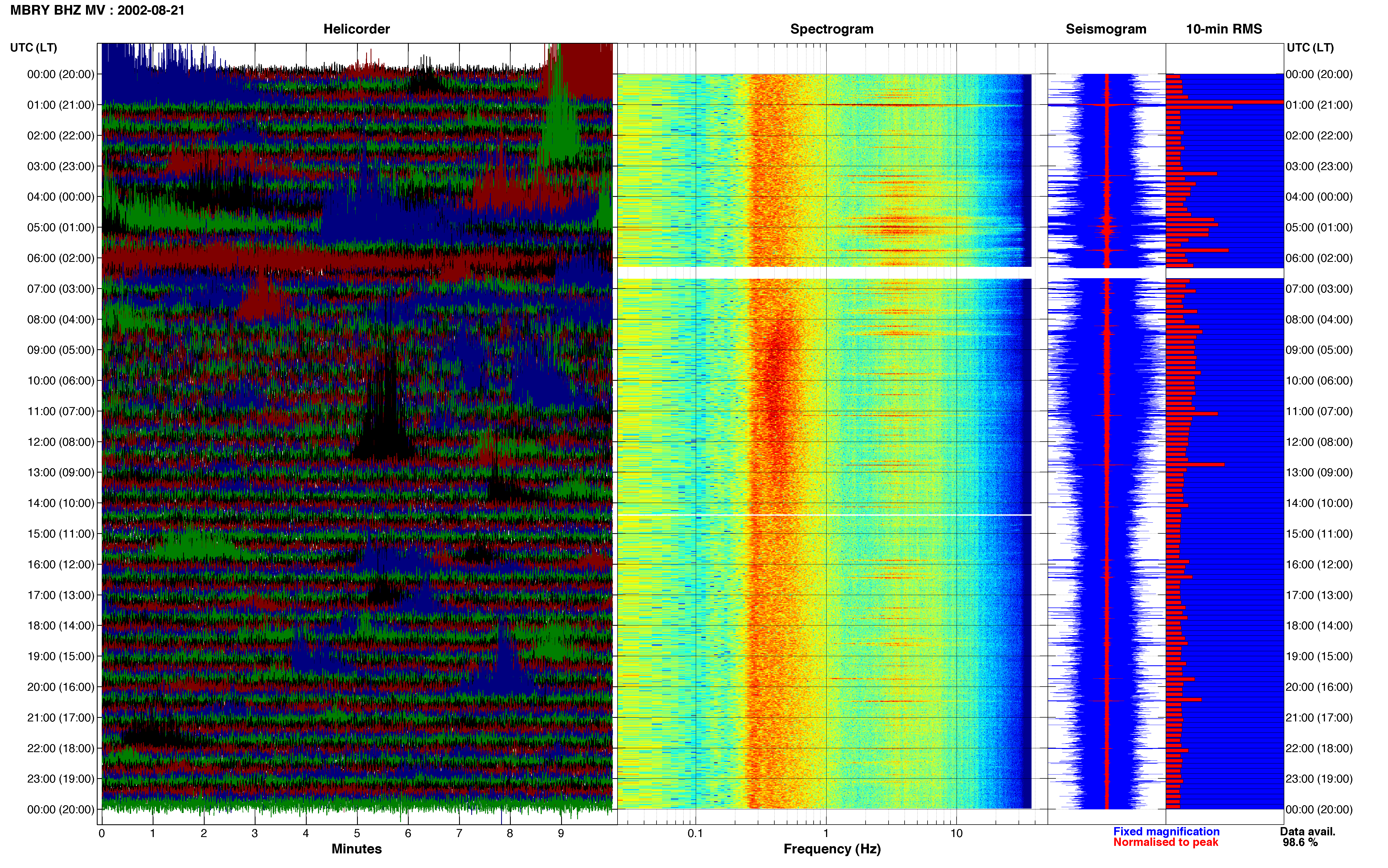Select the '98.6 %' data availability value
The height and width of the screenshot is (868, 1388).
tap(1300, 842)
